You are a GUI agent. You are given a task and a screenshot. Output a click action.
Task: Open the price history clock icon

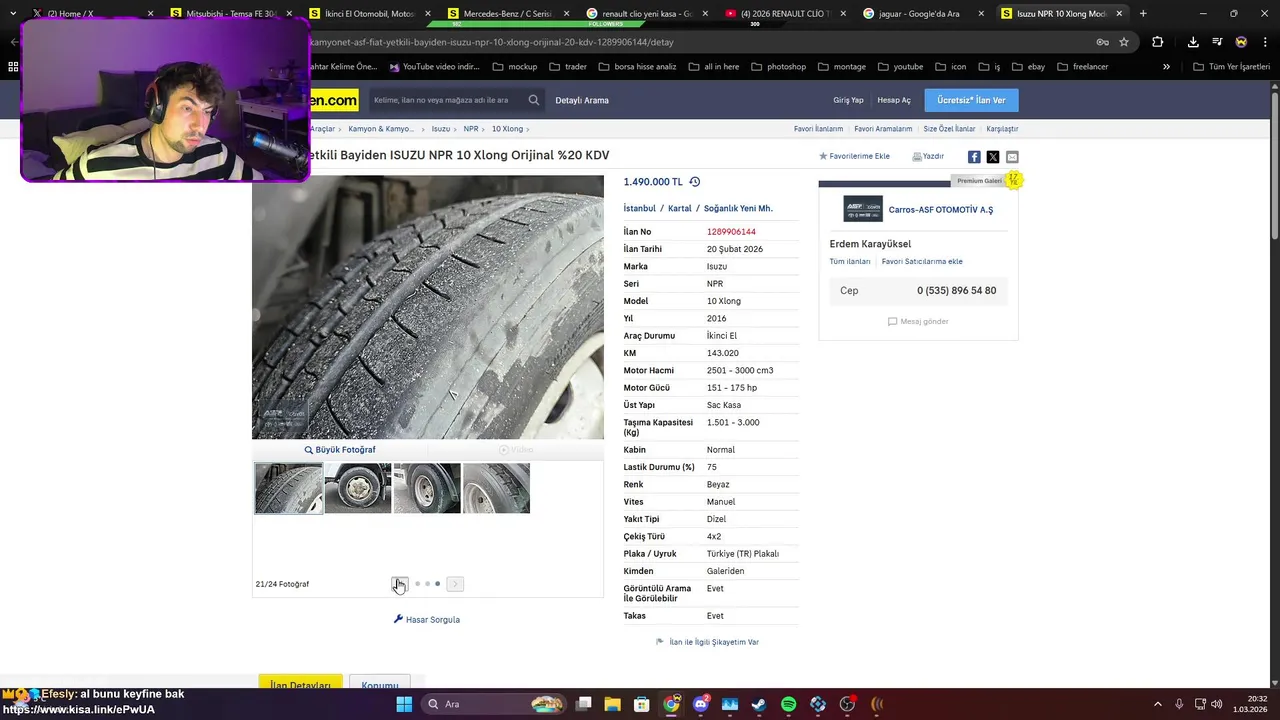[695, 182]
